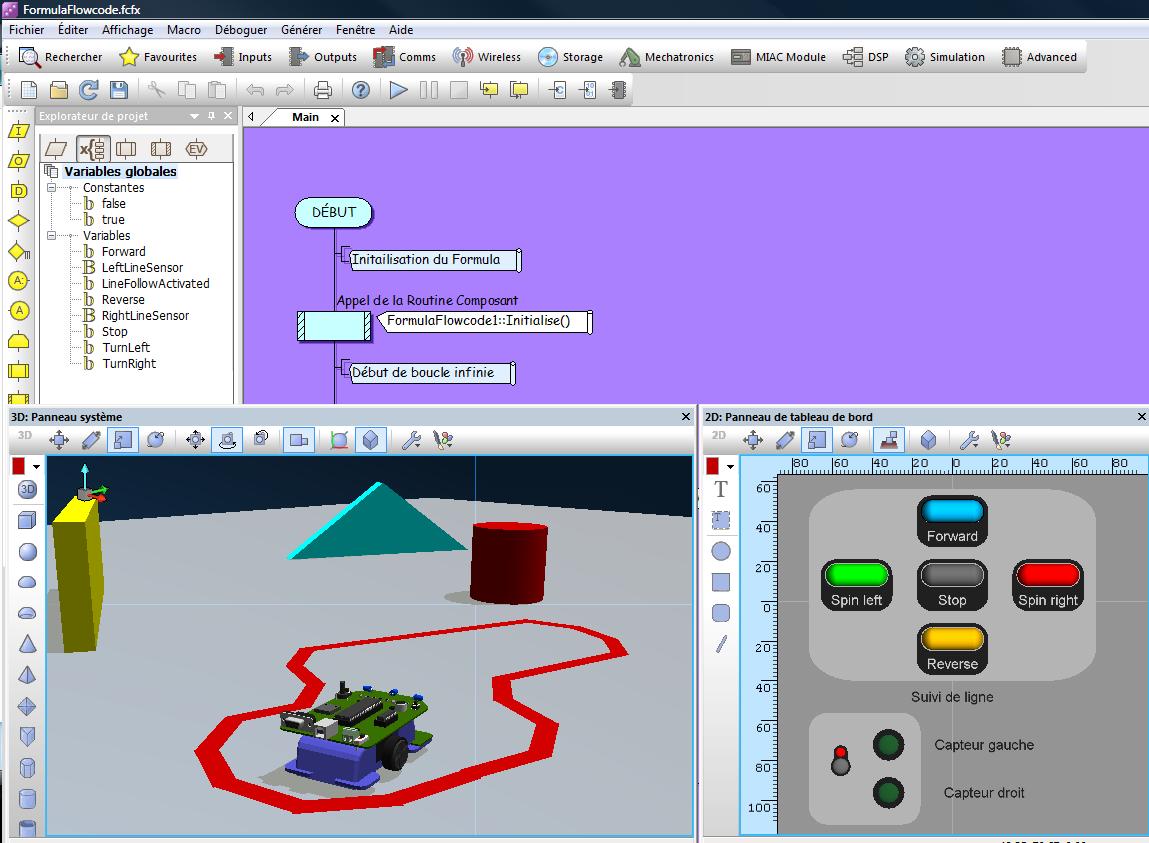
Task: Click the Save file icon
Action: [119, 90]
